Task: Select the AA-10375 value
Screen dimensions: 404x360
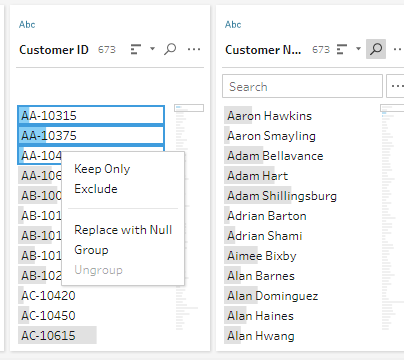Action: [x=91, y=136]
